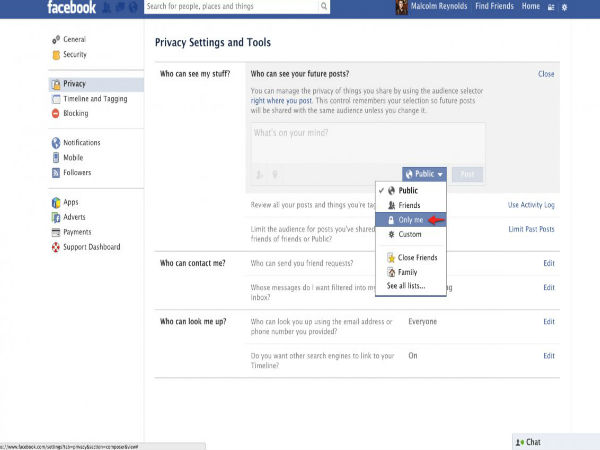Open Malcolm Reynolds profile picture
Screen dimensions: 600x450
pos(401,7)
